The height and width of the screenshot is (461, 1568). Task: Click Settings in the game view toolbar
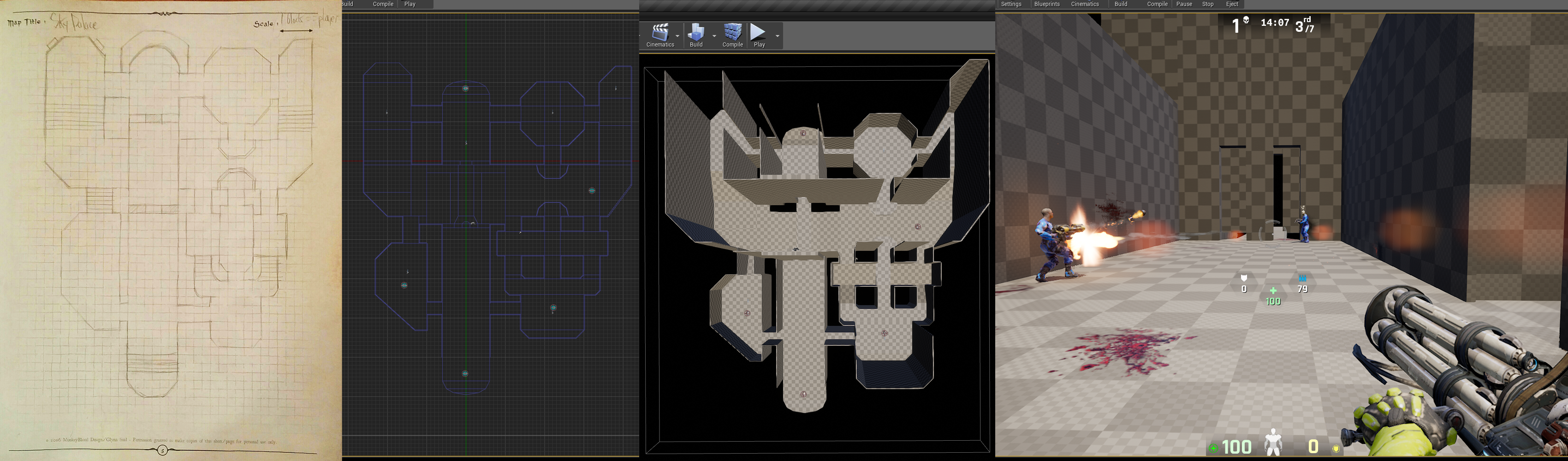click(1011, 4)
